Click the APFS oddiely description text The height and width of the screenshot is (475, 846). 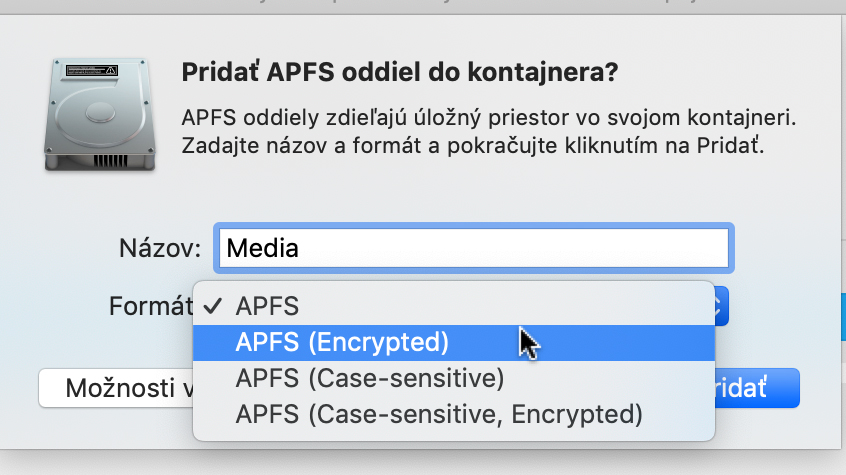(x=488, y=118)
